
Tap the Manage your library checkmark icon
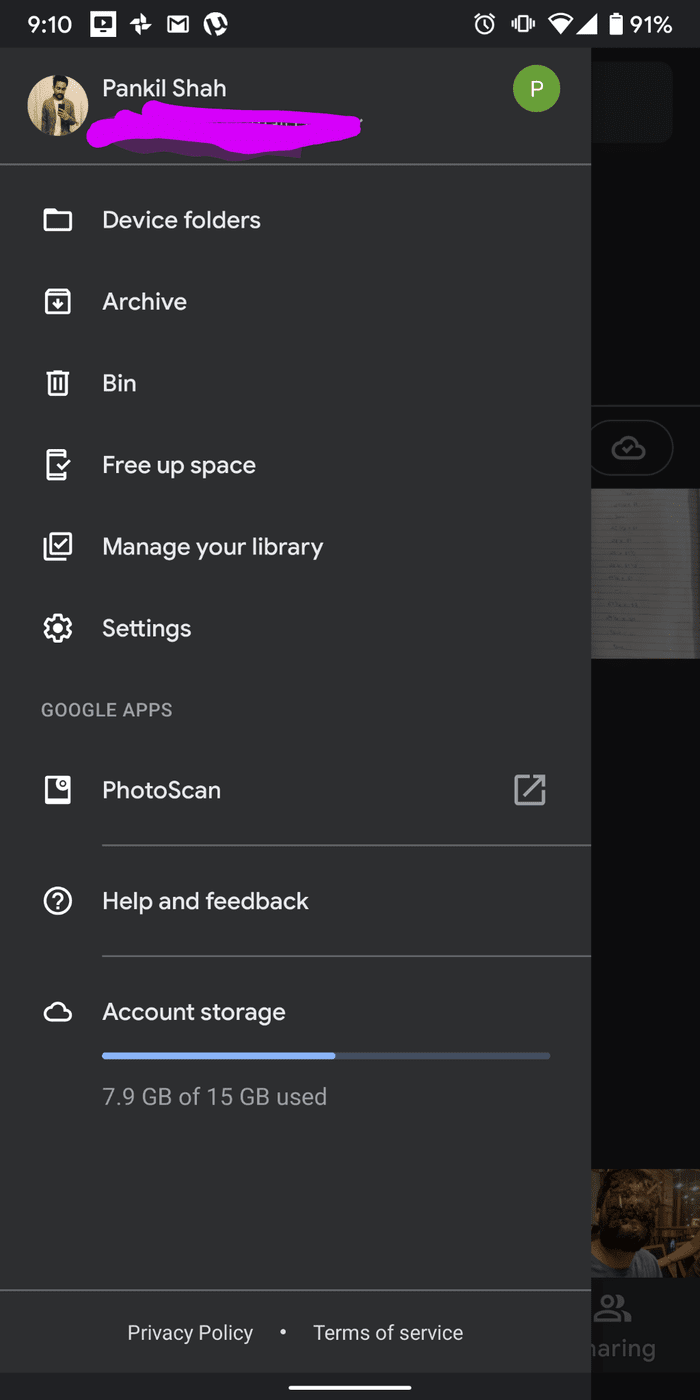[58, 547]
